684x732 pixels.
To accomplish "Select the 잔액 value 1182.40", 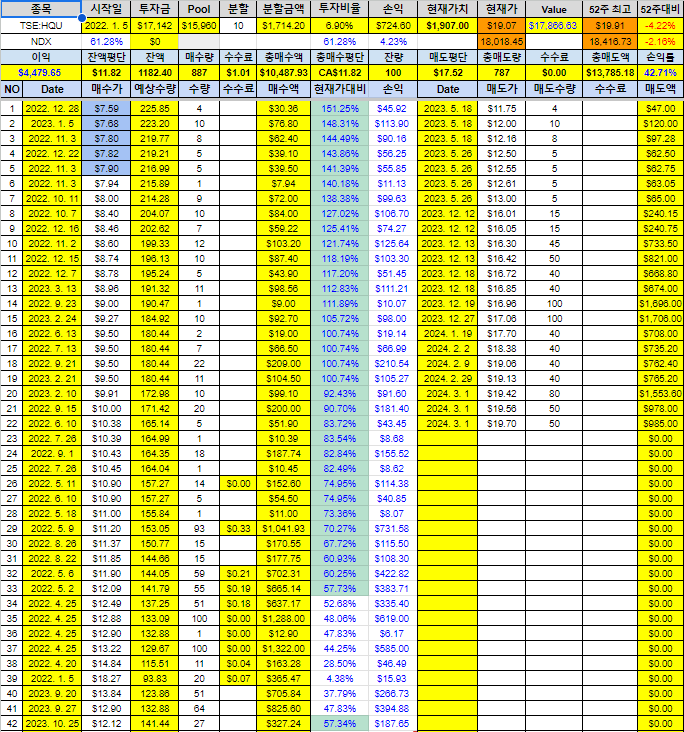I will tap(155, 72).
